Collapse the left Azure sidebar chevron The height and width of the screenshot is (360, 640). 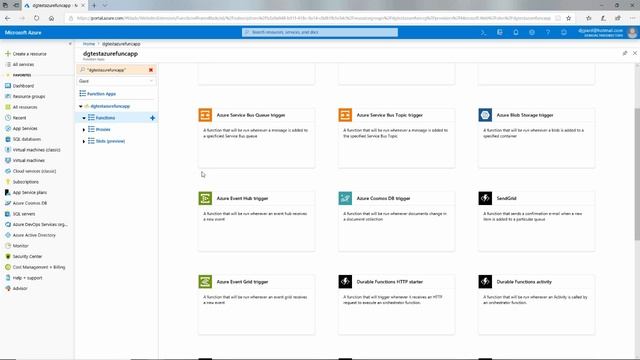click(x=70, y=44)
